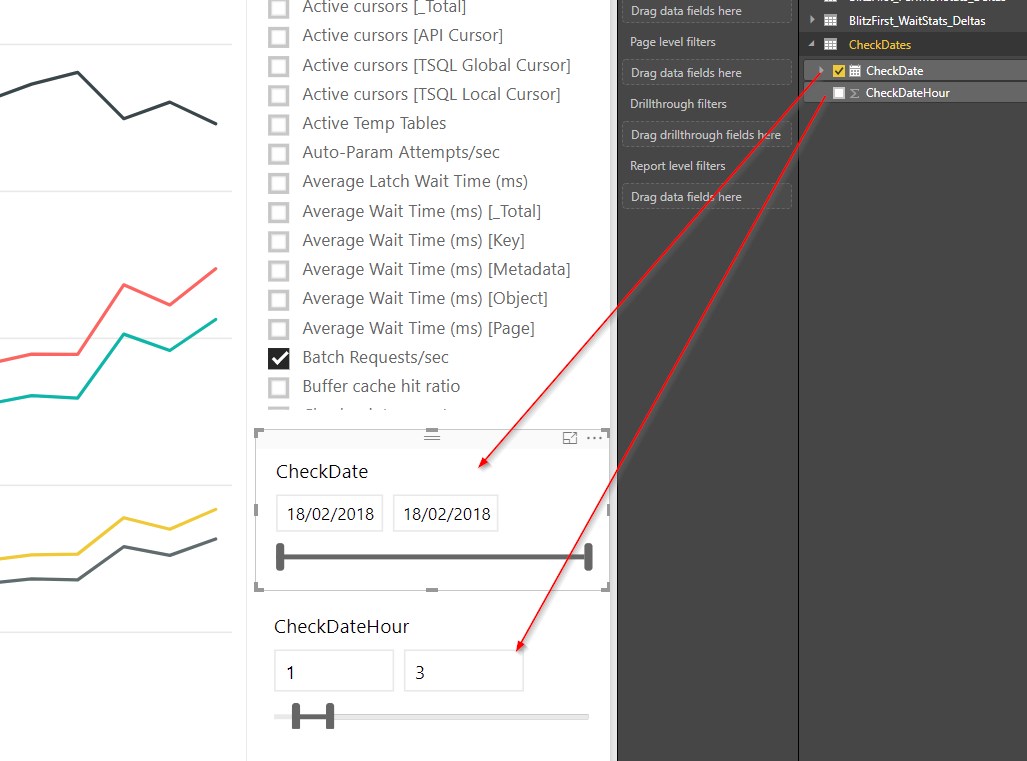Click the left handle of CheckDate slider
Viewport: 1027px width, 761px height.
tap(280, 557)
